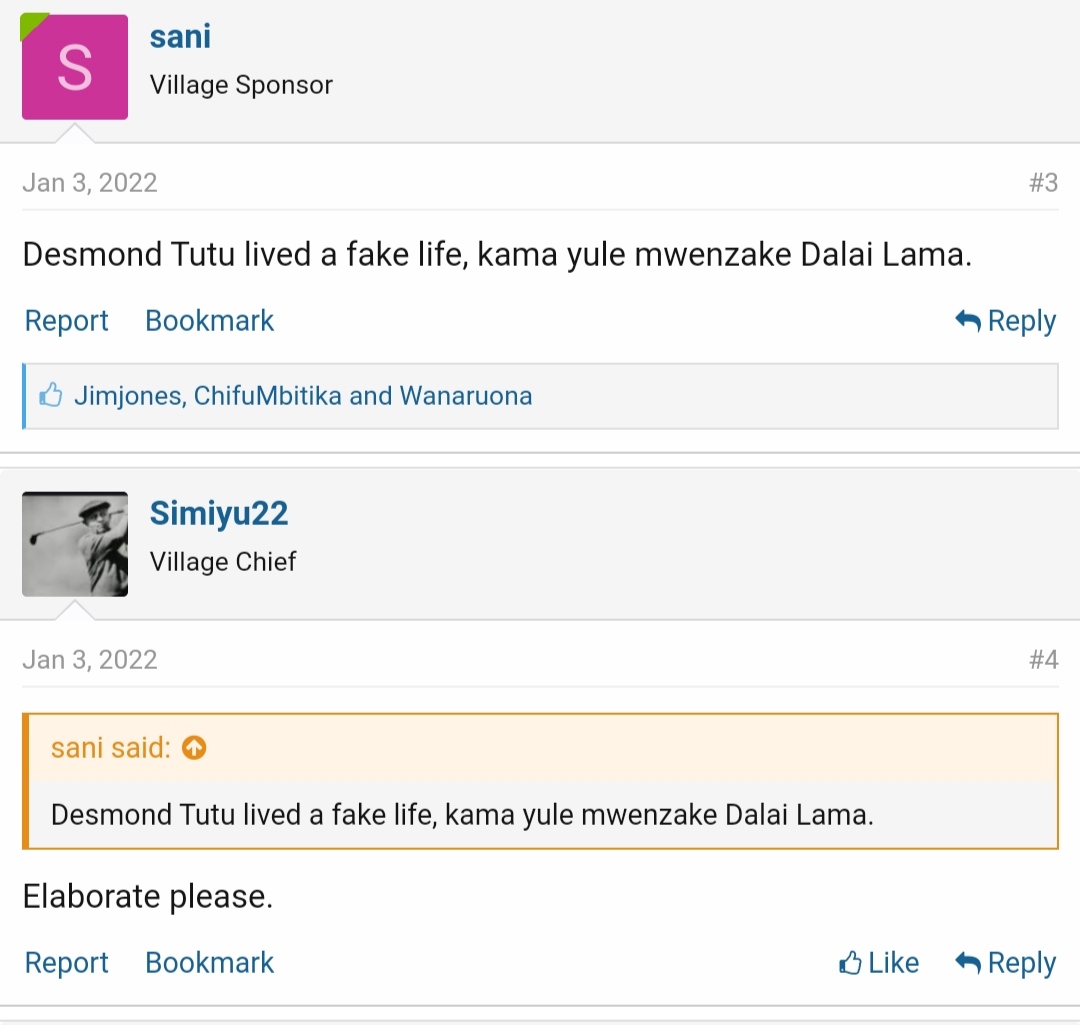Viewport: 1080px width, 1025px height.
Task: Click Jan 3, 2022 date on post #3
Action: pyautogui.click(x=90, y=183)
